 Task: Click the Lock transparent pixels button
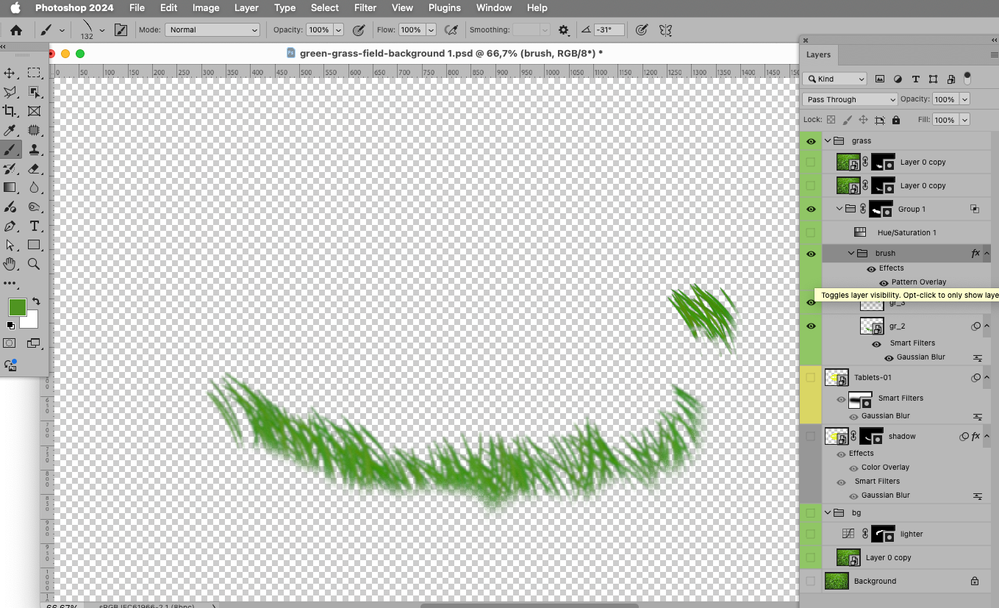click(x=830, y=120)
